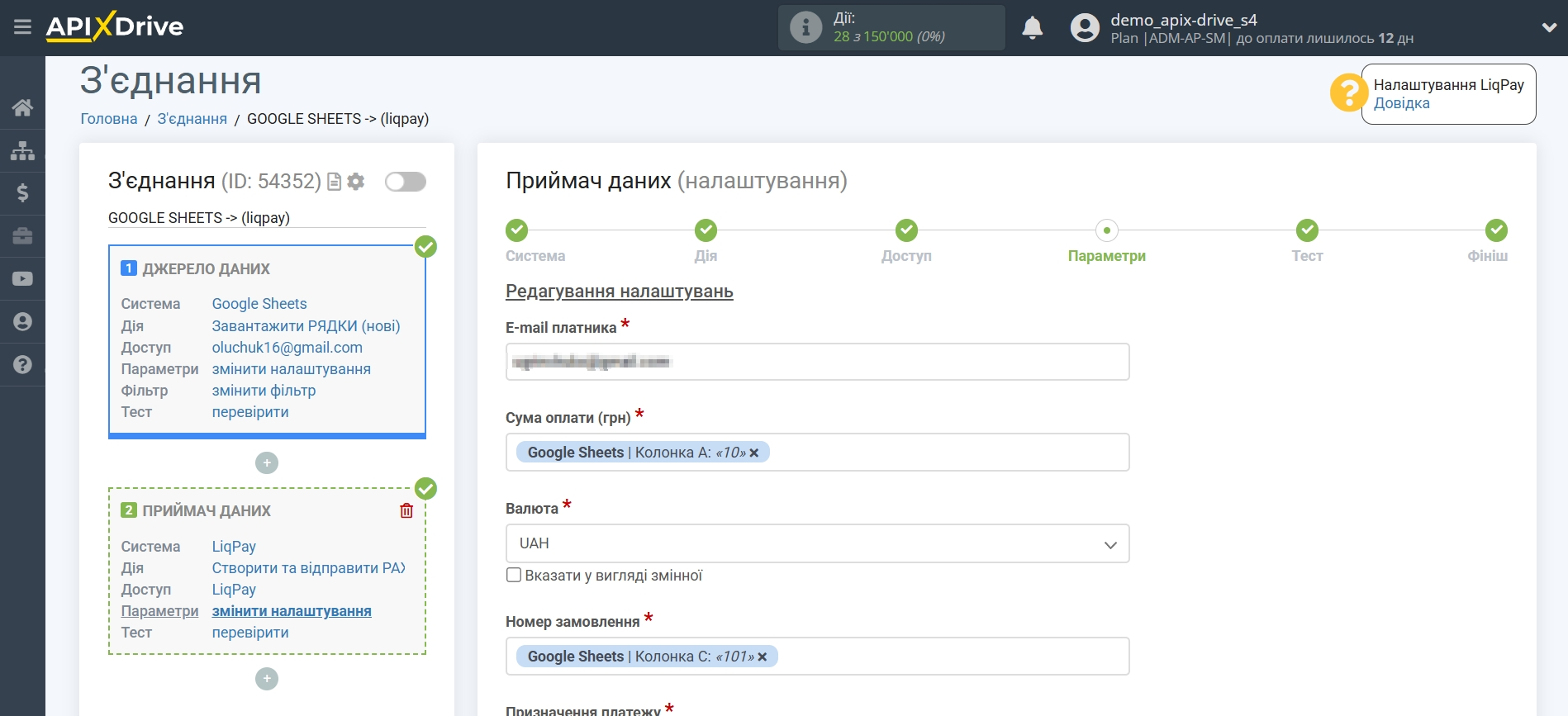Image resolution: width=1568 pixels, height=716 pixels.
Task: Click the connection copy document icon
Action: (335, 182)
